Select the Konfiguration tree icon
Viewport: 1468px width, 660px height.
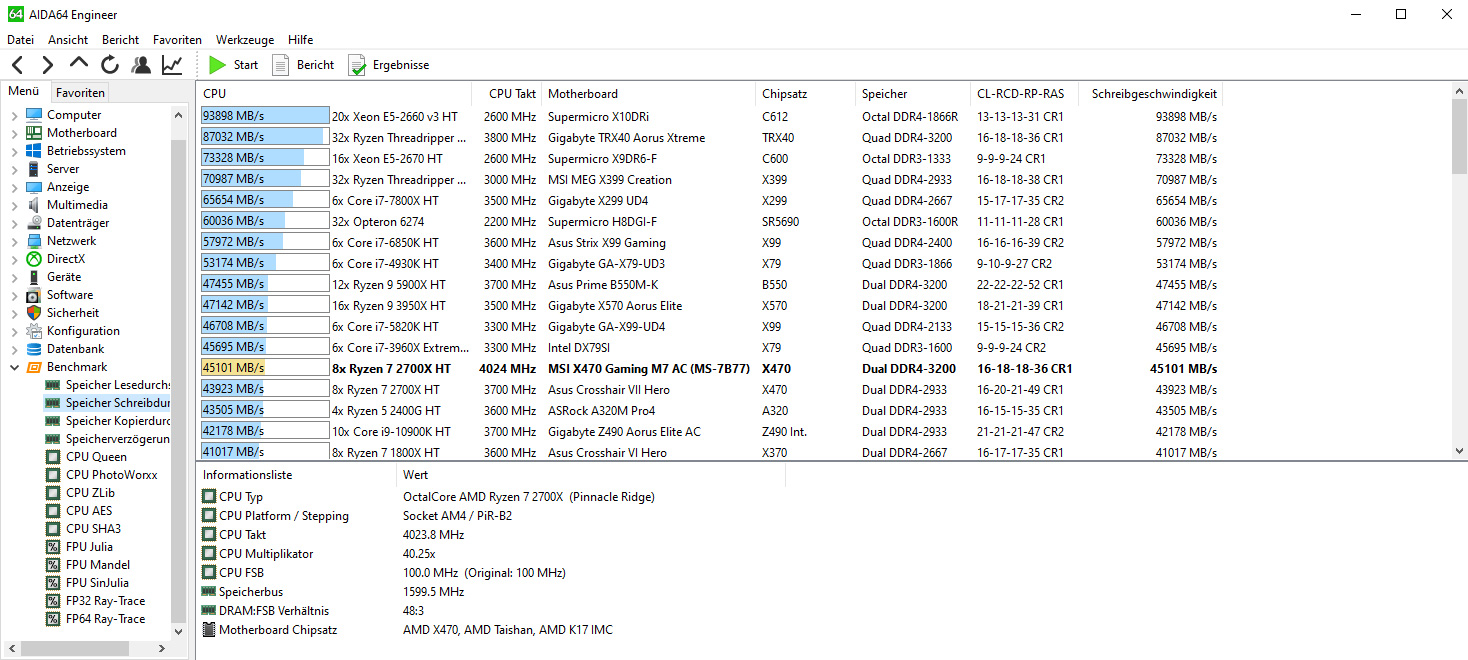[x=34, y=331]
